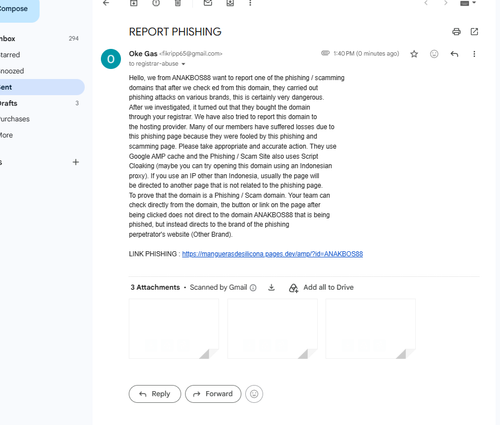Viewport: 500px width, 425px height.
Task: Report this message as spam
Action: (156, 3)
